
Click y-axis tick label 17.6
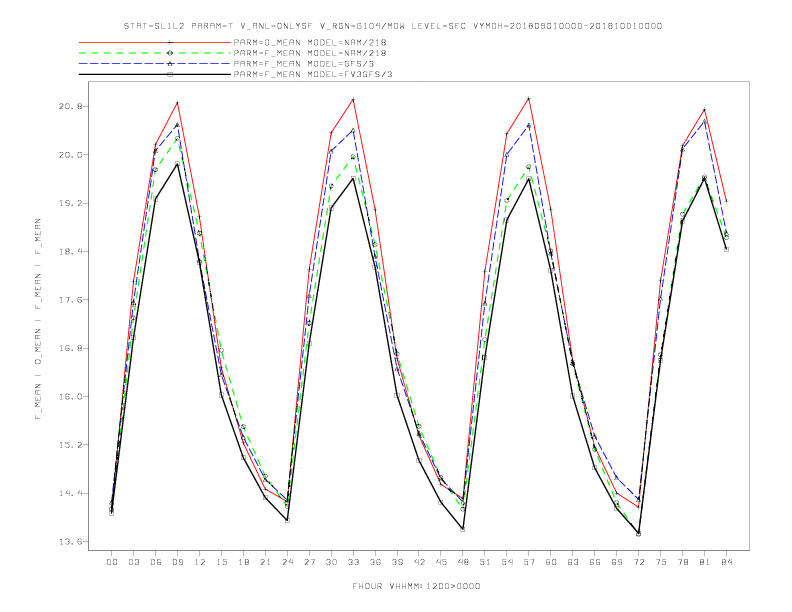(70, 300)
